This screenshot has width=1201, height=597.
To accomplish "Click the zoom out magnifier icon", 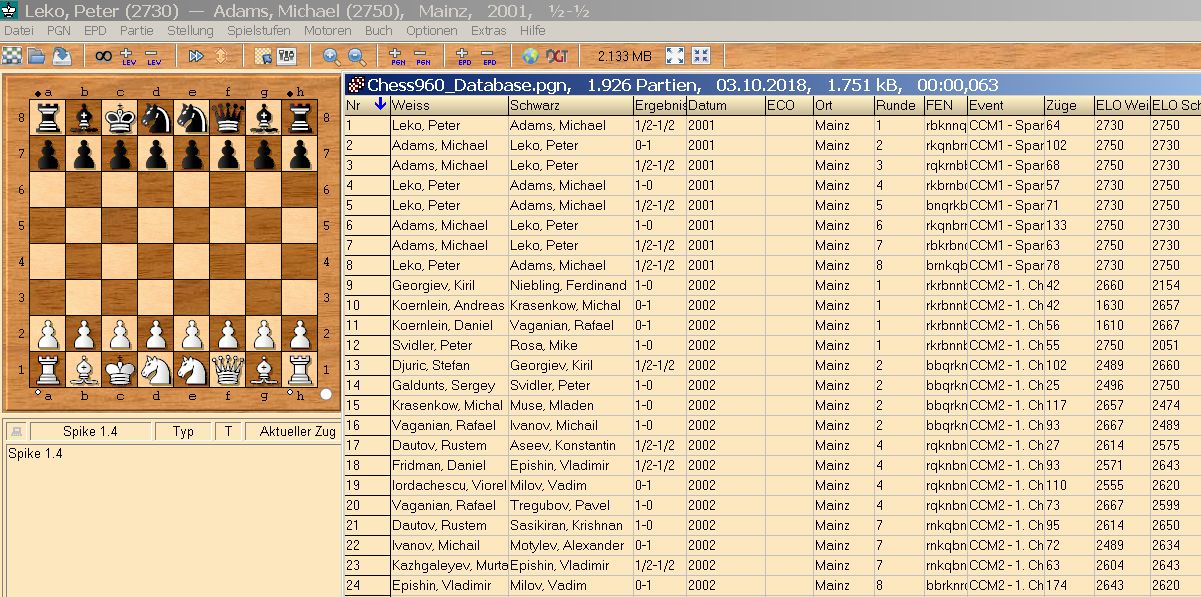I will tap(355, 56).
